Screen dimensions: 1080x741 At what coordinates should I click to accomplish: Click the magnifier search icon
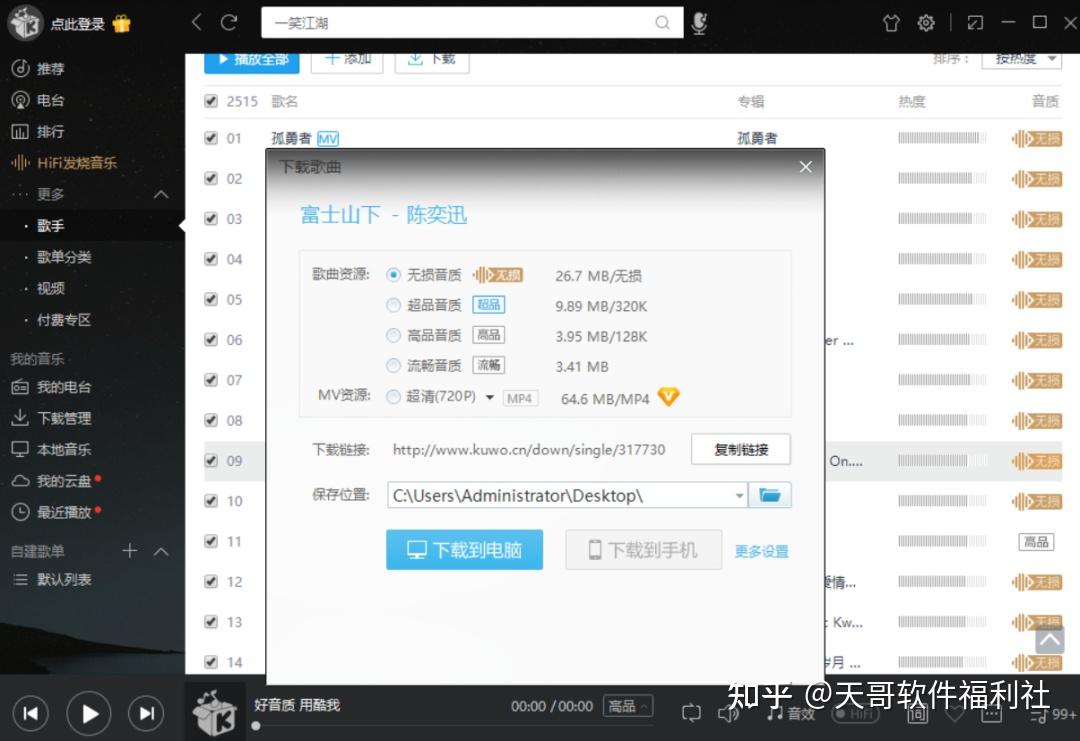click(662, 23)
